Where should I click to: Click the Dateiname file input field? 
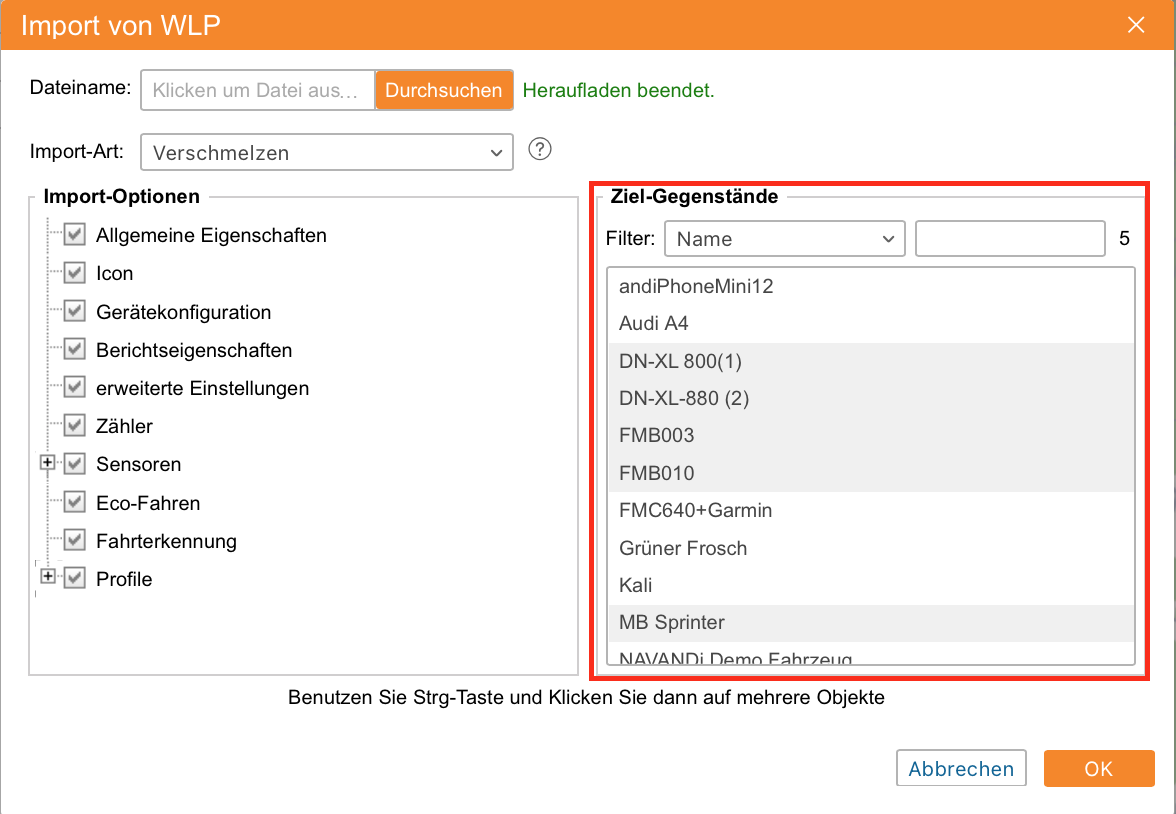[x=258, y=90]
